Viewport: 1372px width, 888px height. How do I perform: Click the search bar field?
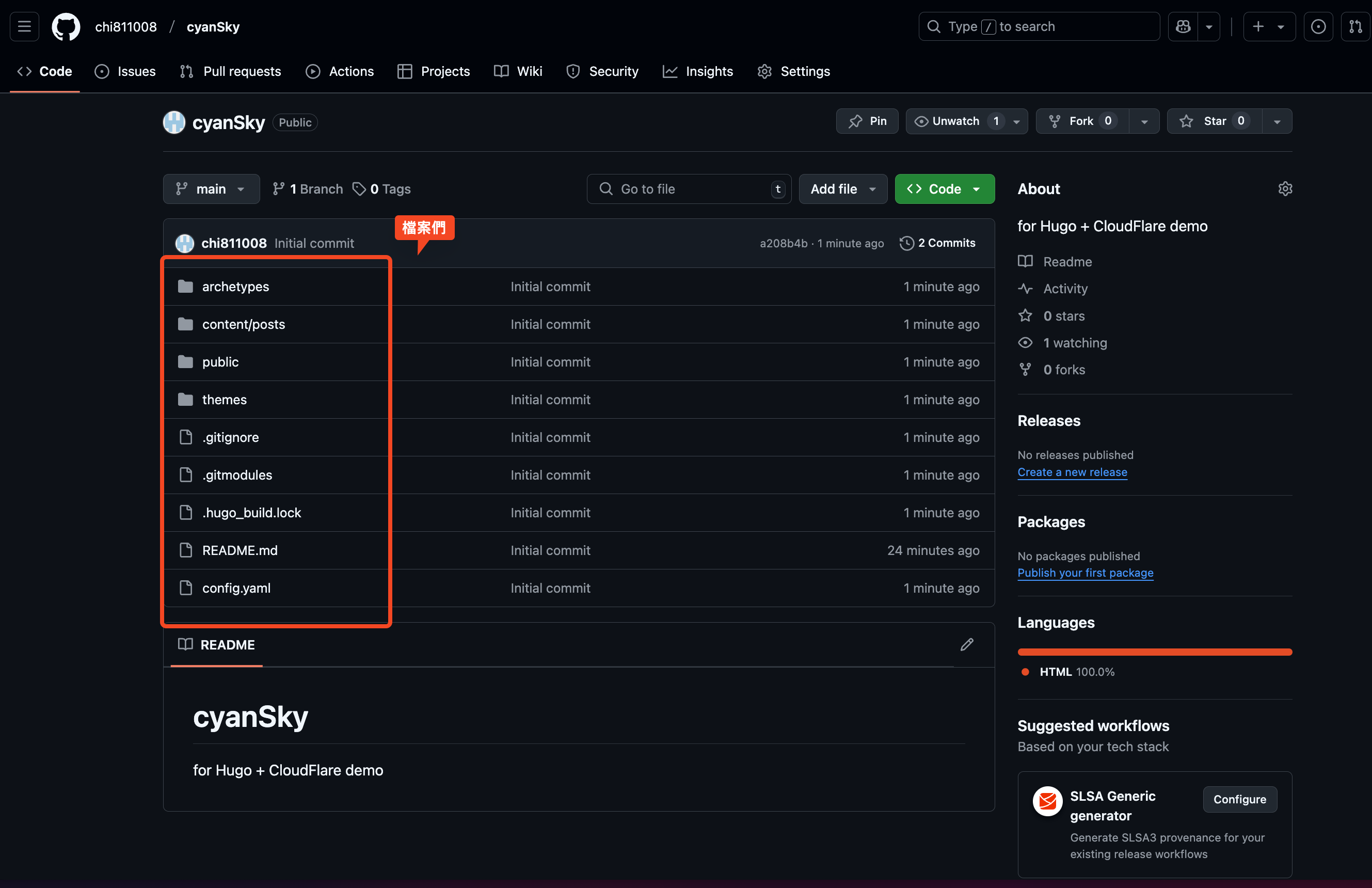[1039, 26]
